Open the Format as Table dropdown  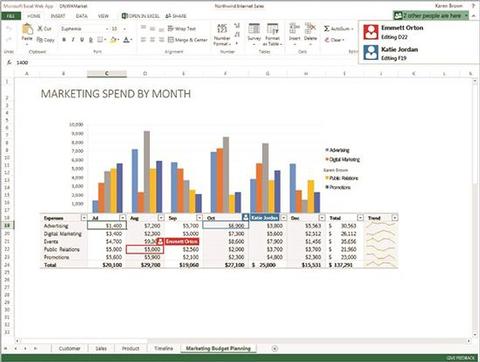tap(272, 34)
